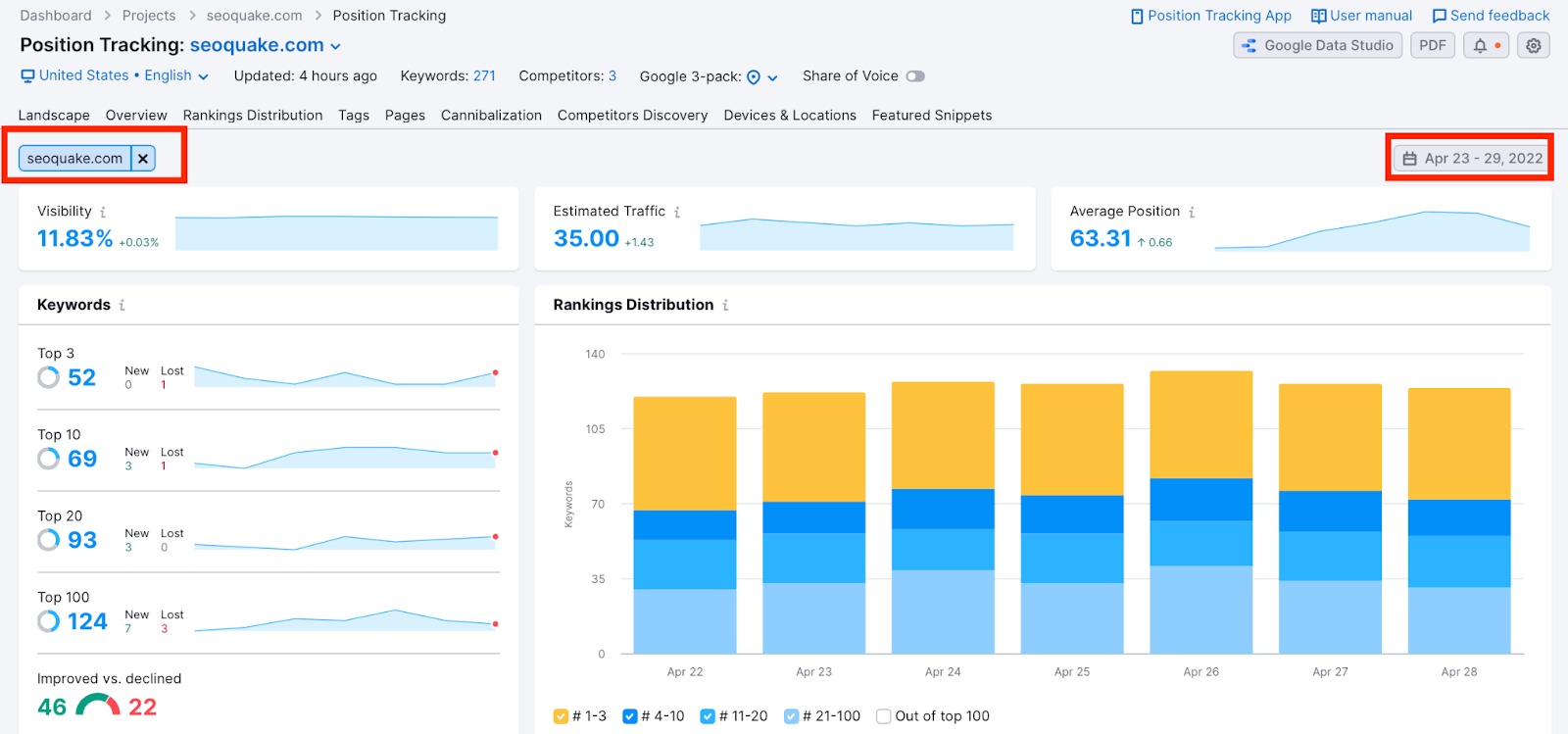Expand the Google 3-pack dropdown chevron

772,77
